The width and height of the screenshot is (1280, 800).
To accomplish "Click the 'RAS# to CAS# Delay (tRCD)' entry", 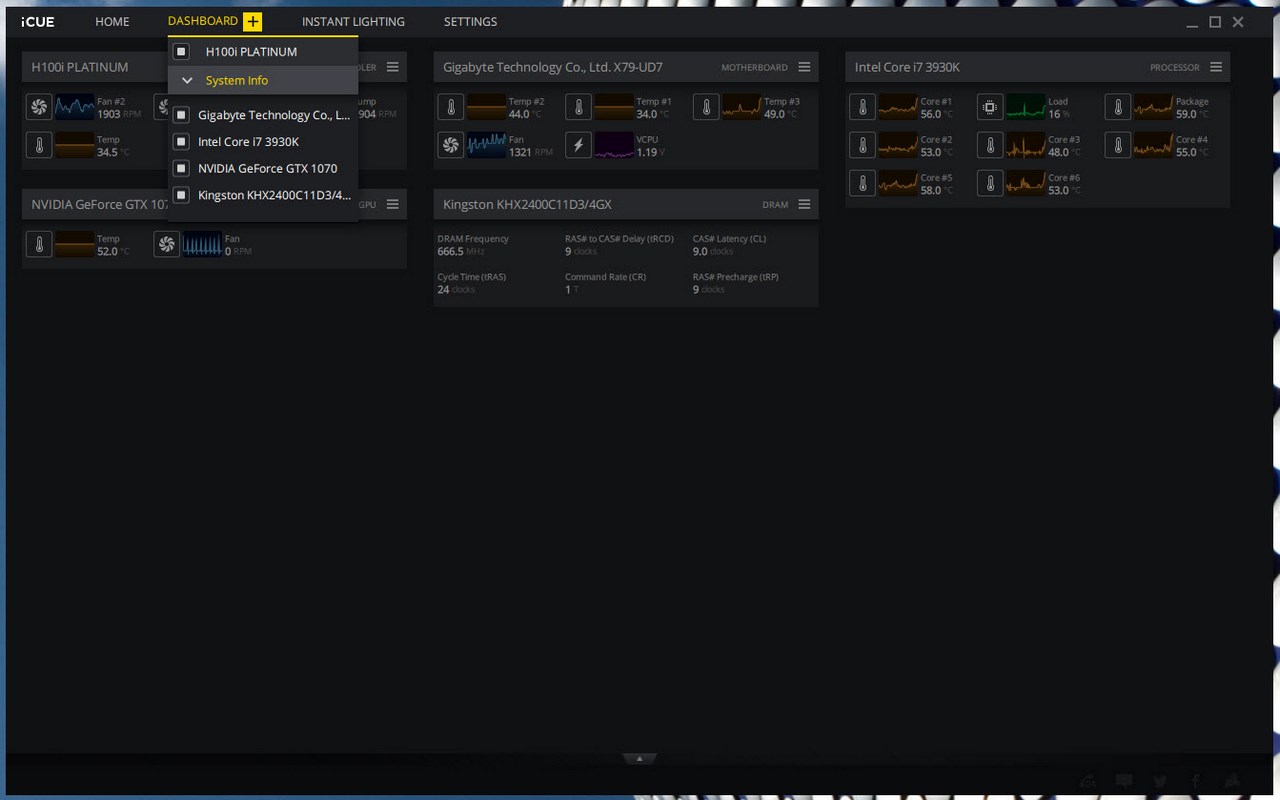I will pyautogui.click(x=619, y=245).
